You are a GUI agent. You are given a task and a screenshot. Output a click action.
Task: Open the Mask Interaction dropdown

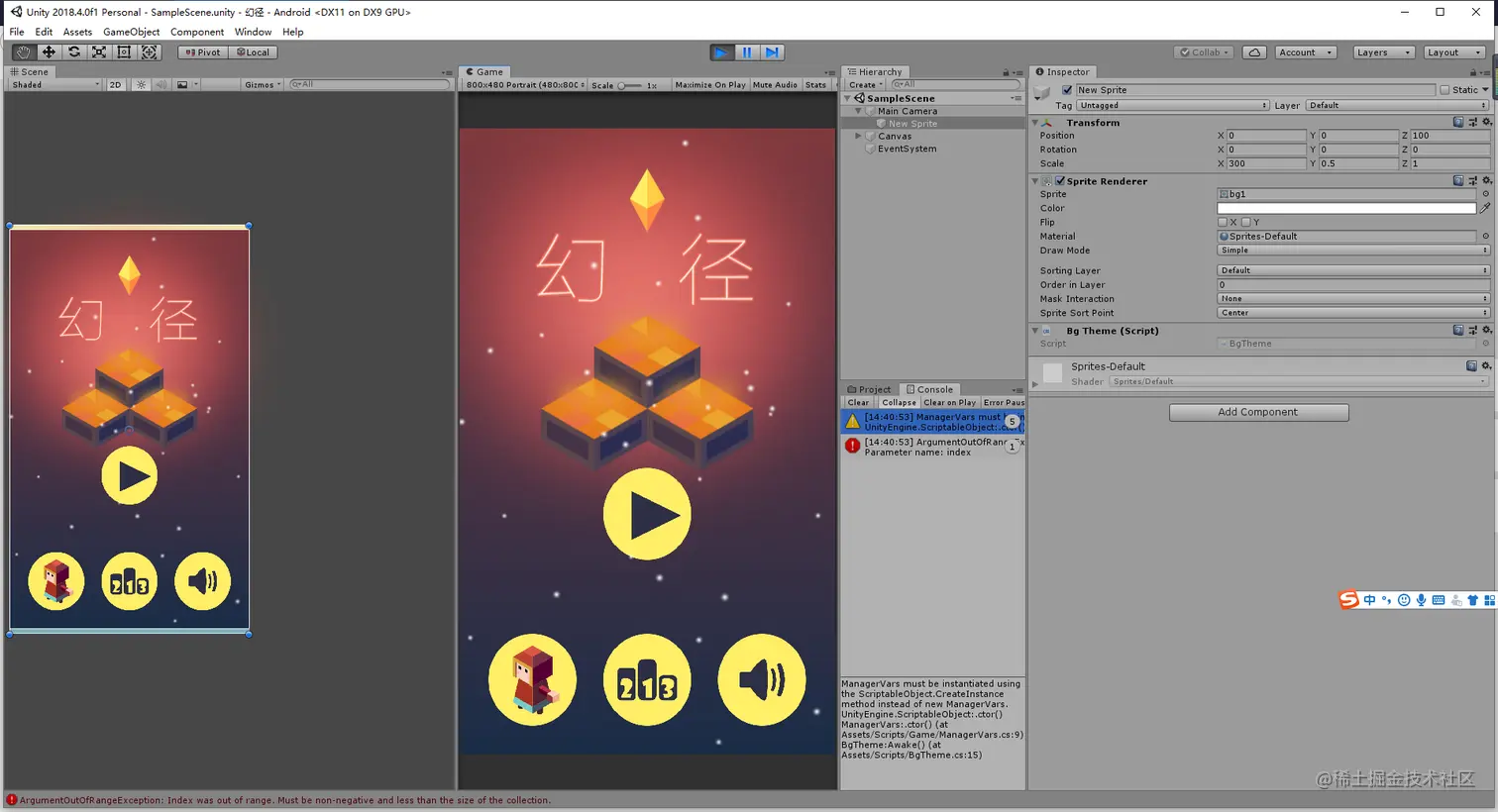(x=1353, y=299)
